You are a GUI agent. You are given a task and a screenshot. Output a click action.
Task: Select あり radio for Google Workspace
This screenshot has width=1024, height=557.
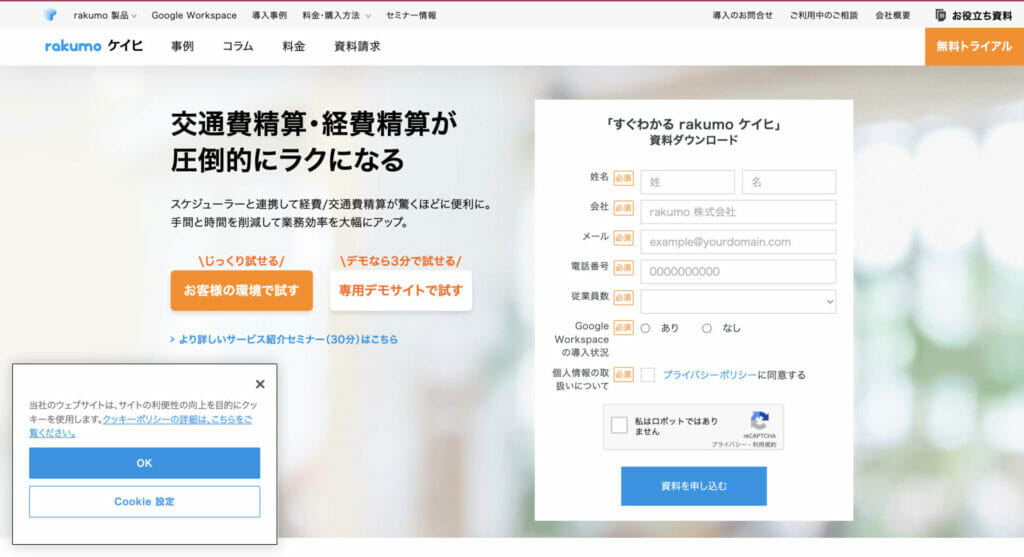tap(645, 328)
